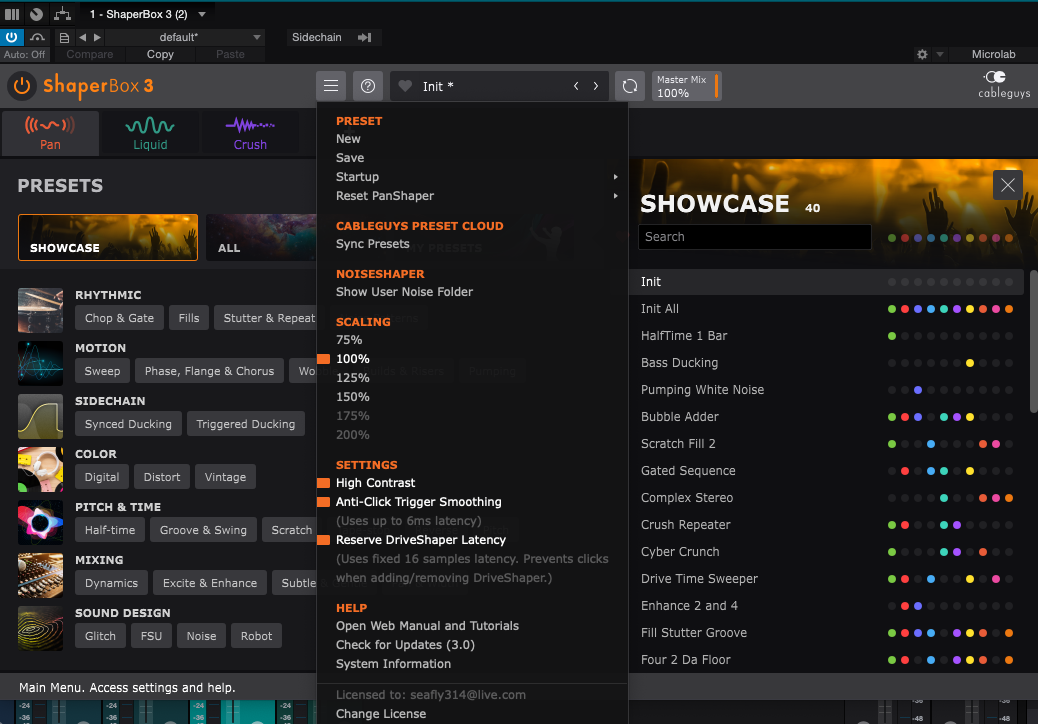Set scaling to 125%
This screenshot has height=724, width=1038.
pos(352,378)
